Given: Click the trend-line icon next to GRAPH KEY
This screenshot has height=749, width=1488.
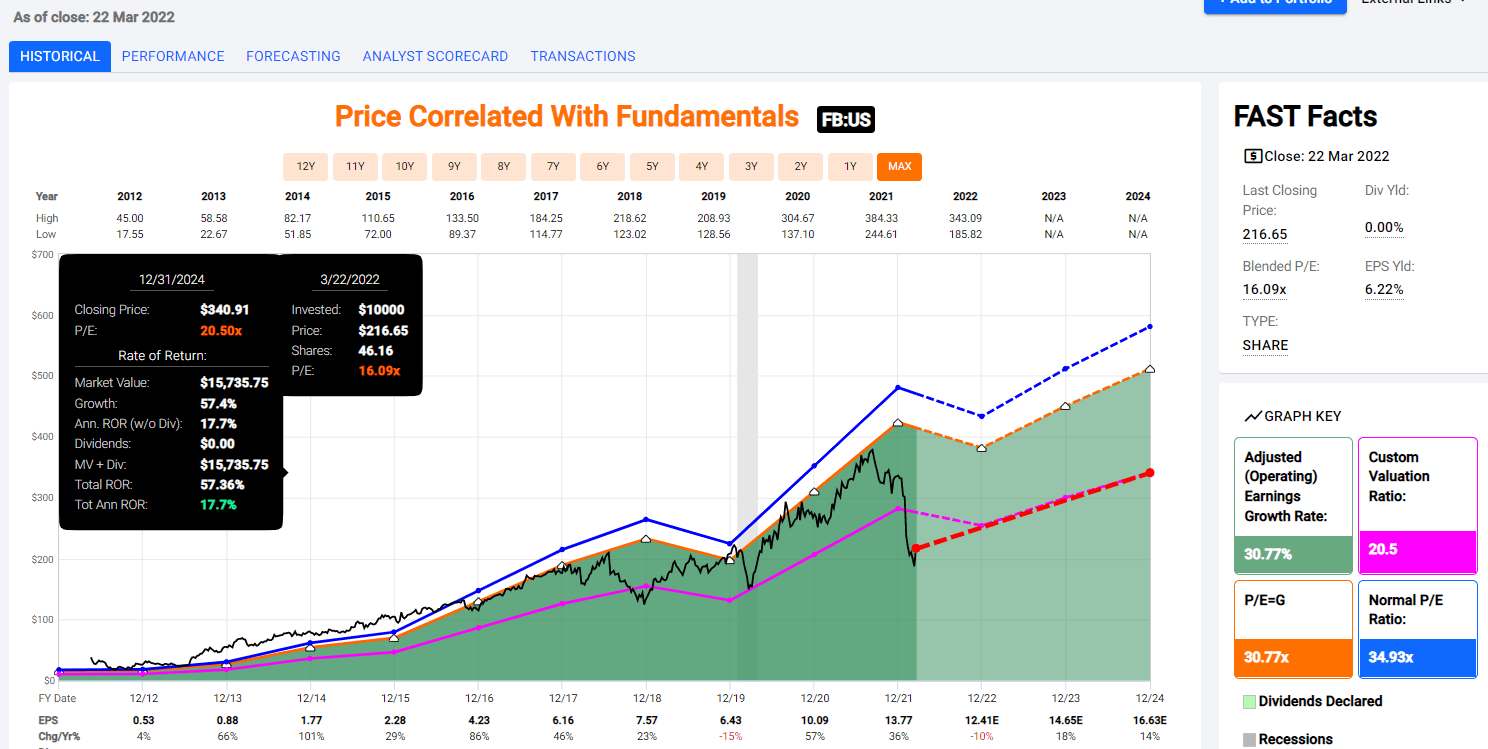Looking at the screenshot, I should click(x=1253, y=416).
